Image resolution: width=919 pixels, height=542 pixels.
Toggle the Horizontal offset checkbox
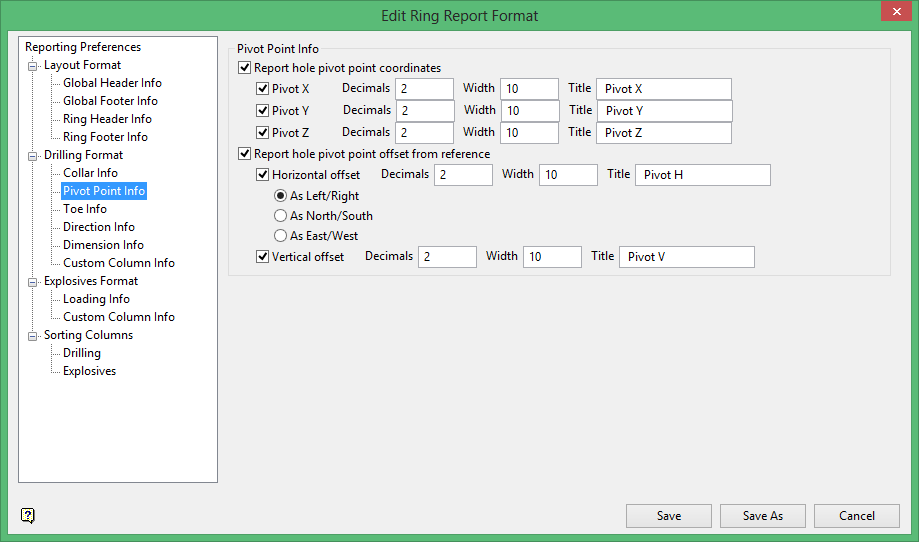[x=263, y=175]
